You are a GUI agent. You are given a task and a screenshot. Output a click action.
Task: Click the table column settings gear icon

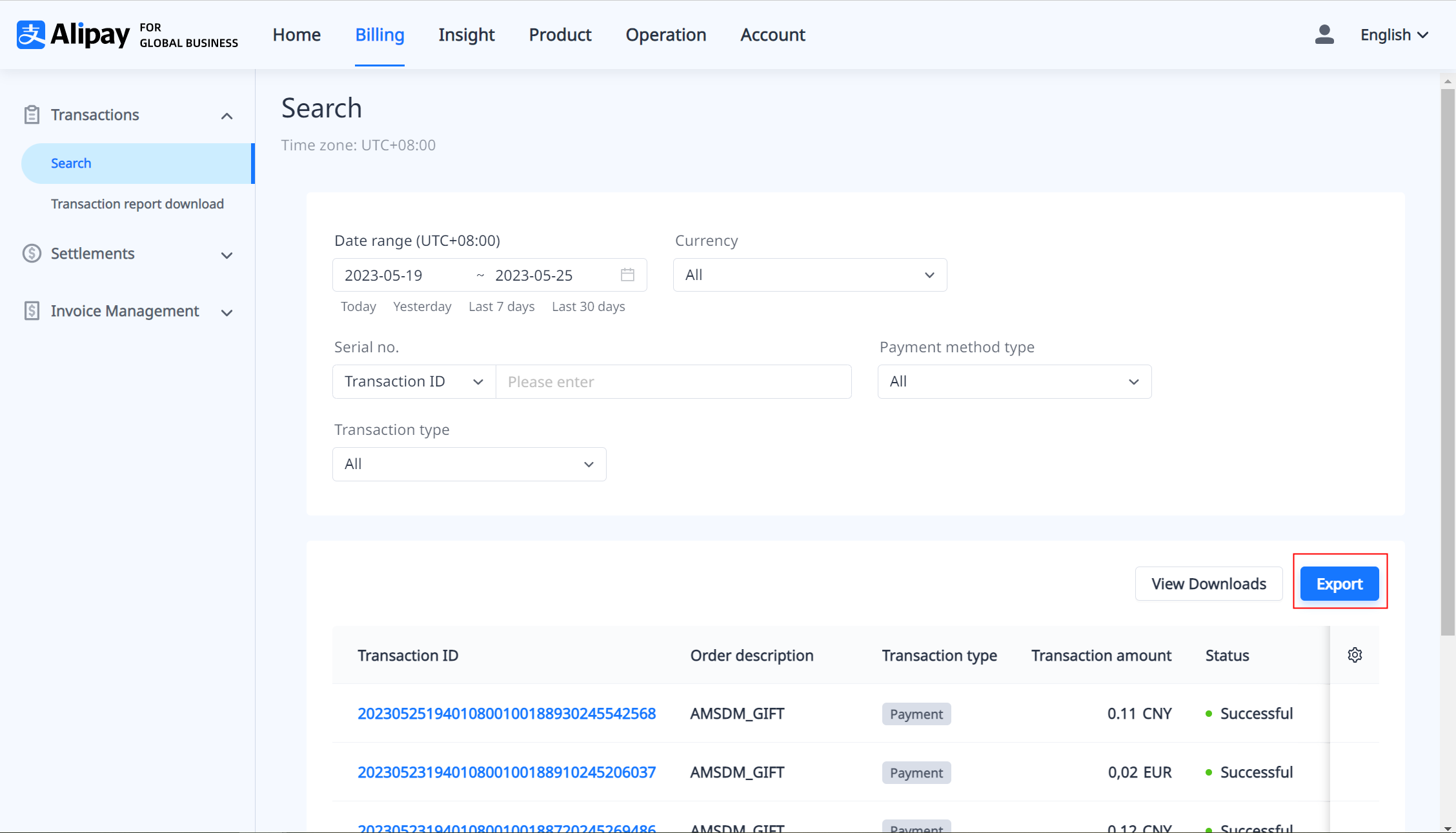coord(1355,655)
